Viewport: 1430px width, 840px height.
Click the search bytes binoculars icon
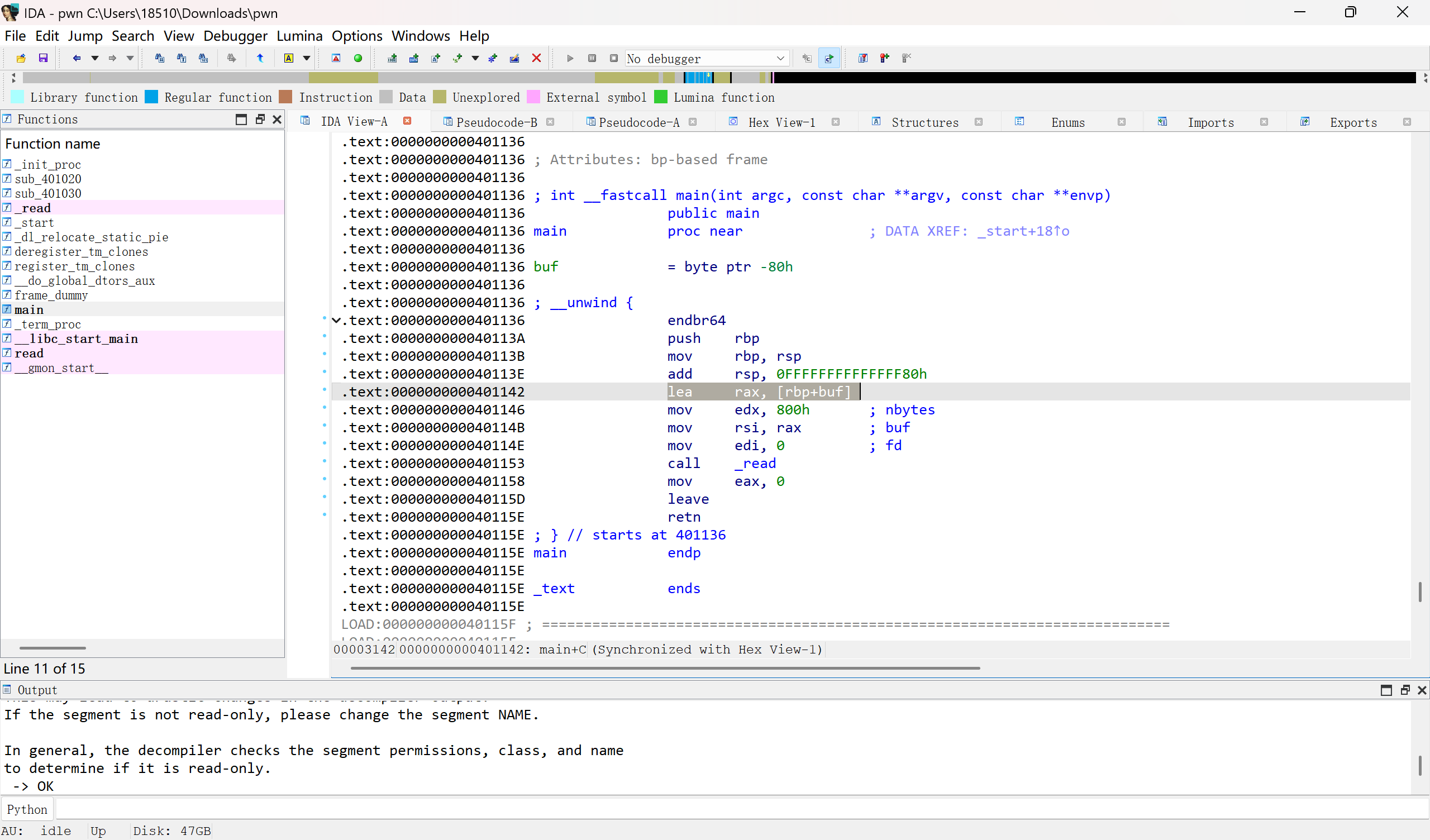[x=203, y=58]
